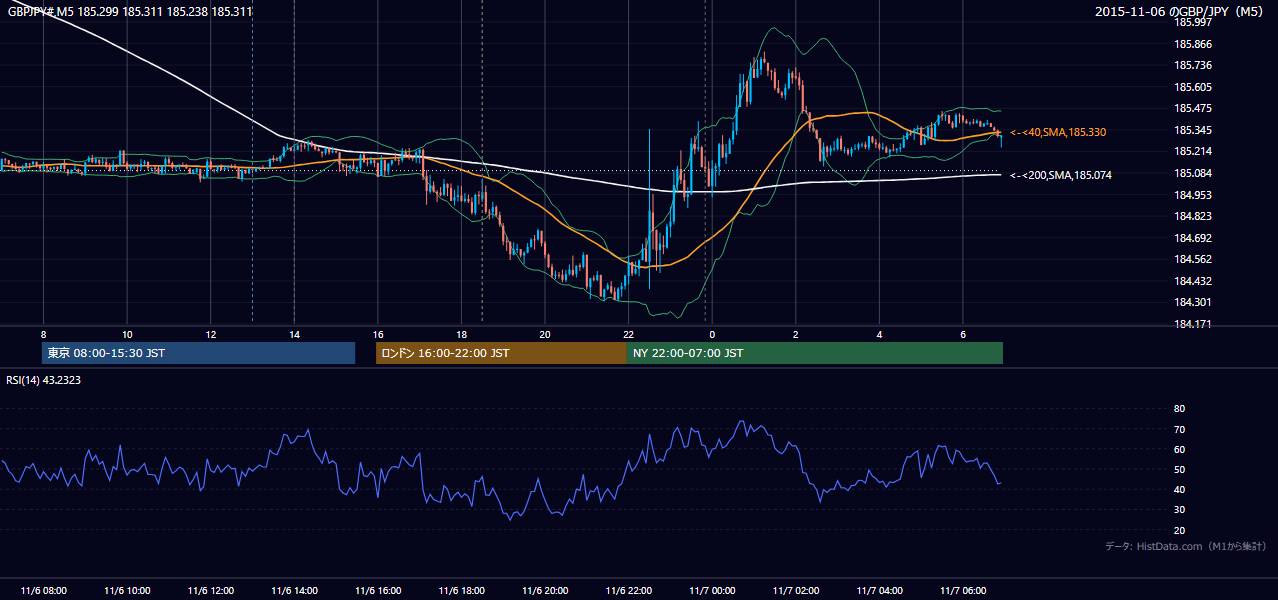
Task: Click hour tick '8' under the price chart
Action: pyautogui.click(x=43, y=334)
